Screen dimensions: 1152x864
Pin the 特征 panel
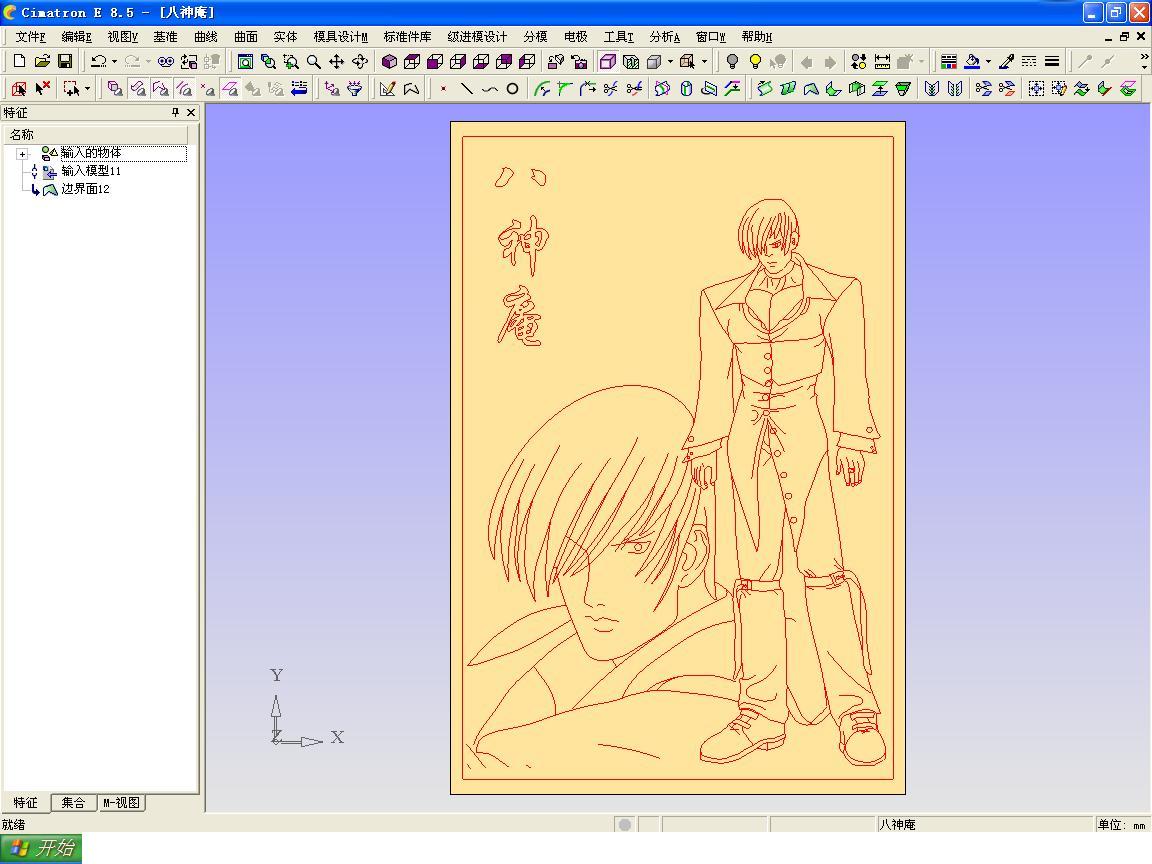(x=175, y=112)
